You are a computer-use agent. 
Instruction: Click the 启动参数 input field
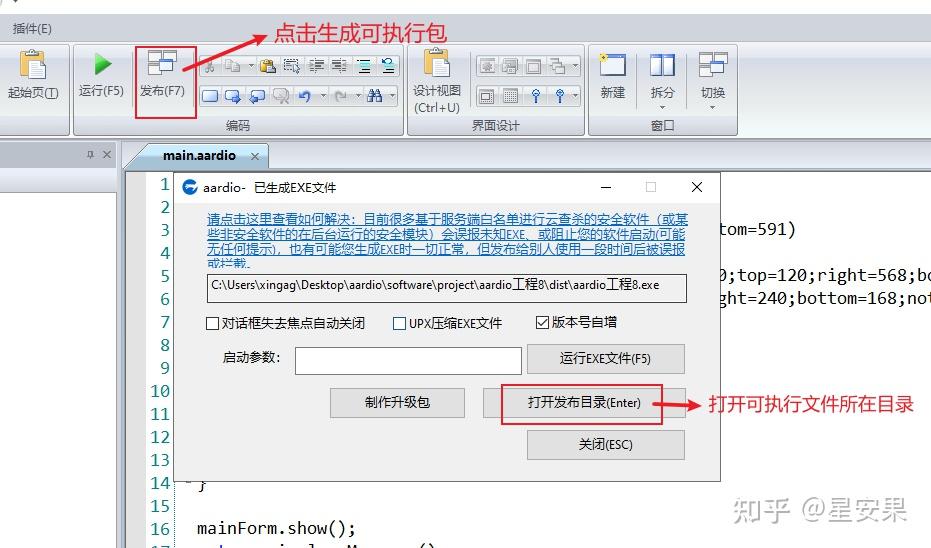(408, 361)
